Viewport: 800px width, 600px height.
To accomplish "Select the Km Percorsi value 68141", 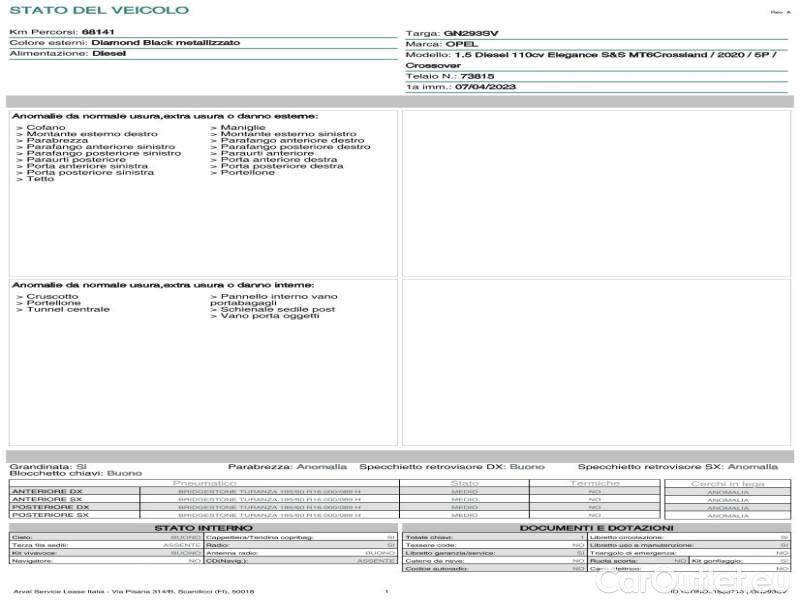I will pyautogui.click(x=98, y=32).
